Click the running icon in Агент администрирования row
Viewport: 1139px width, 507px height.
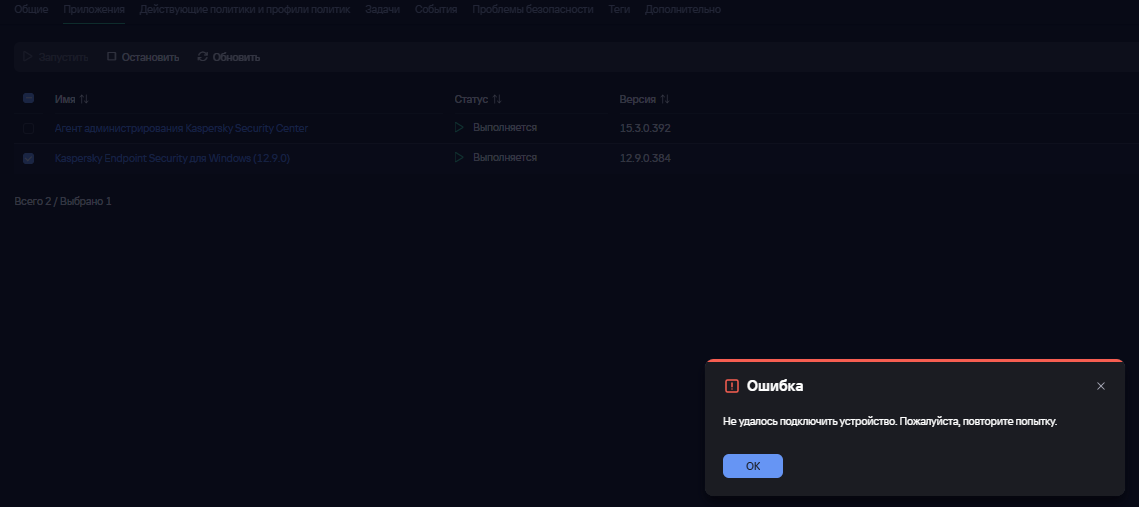(x=459, y=128)
